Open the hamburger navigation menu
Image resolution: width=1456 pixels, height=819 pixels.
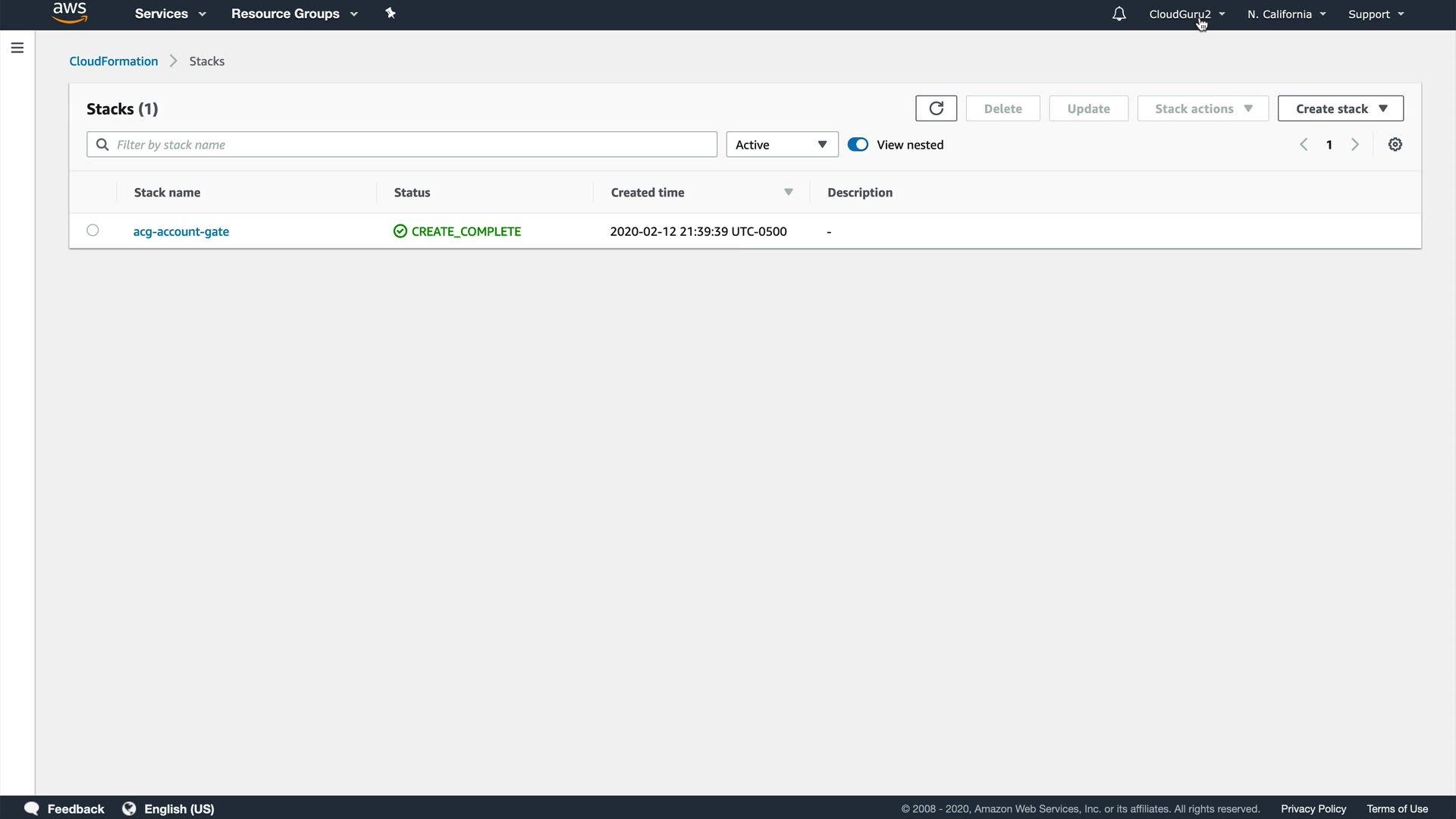17,48
